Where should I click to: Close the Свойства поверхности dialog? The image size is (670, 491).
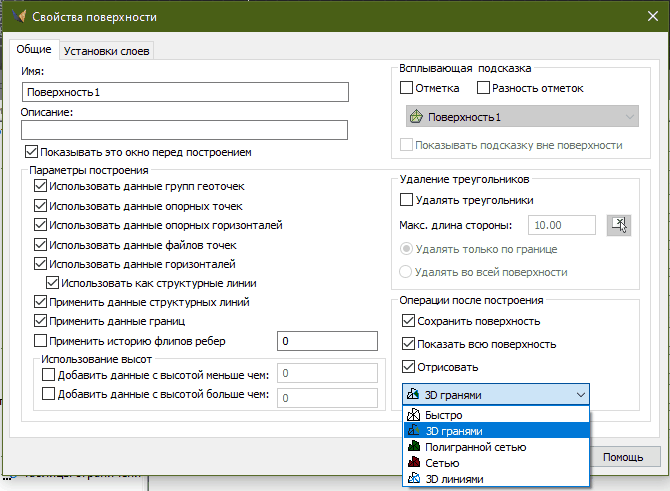point(645,17)
